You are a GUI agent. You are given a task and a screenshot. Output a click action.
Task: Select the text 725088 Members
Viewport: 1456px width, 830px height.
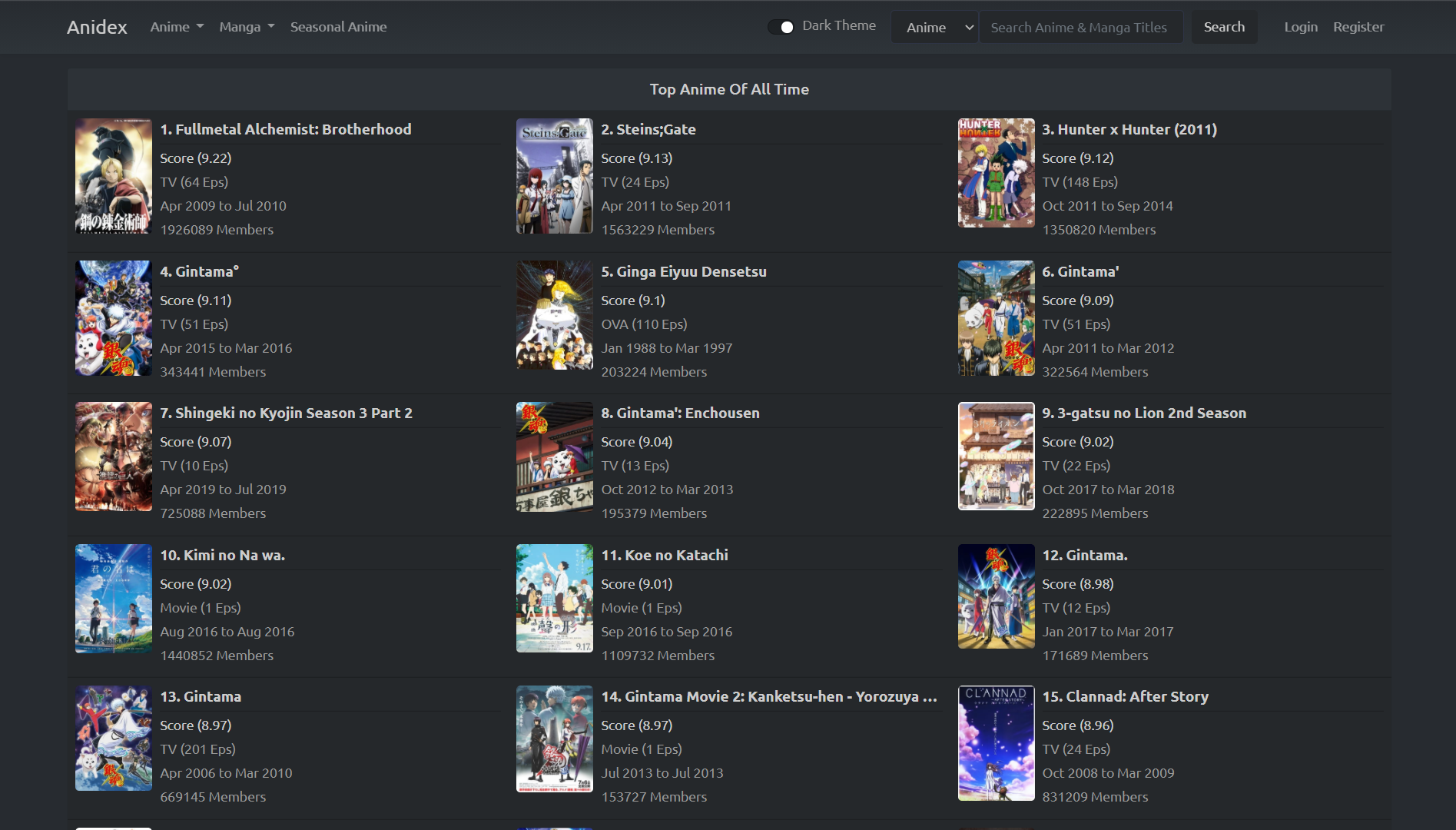213,513
